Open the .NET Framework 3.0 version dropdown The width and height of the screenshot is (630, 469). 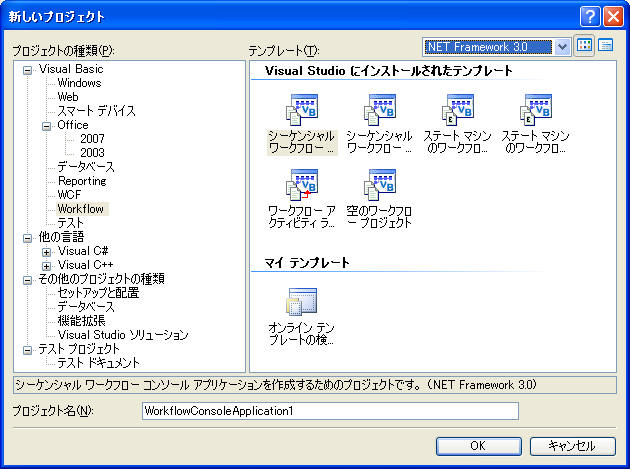tap(562, 47)
